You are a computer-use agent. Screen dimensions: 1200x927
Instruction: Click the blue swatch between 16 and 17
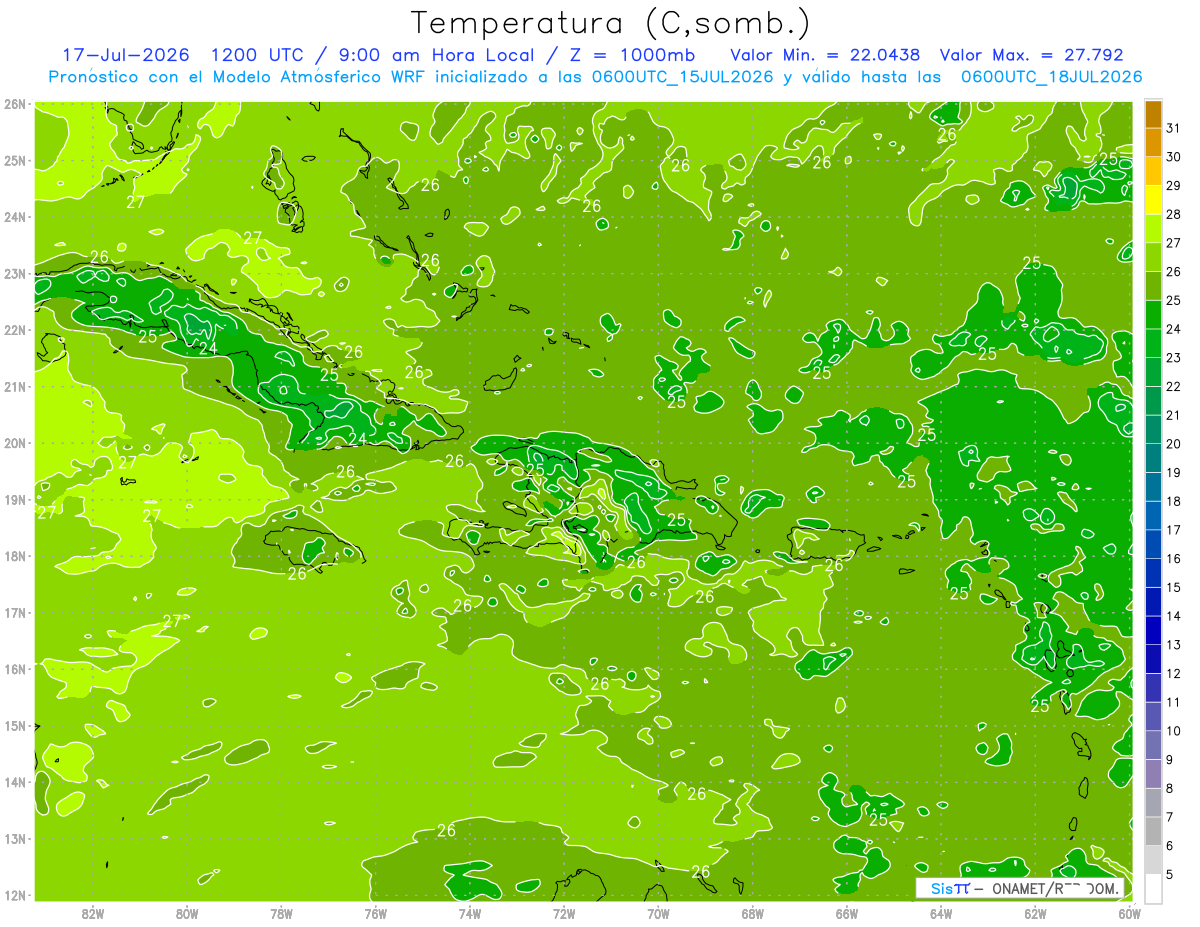tap(1153, 544)
